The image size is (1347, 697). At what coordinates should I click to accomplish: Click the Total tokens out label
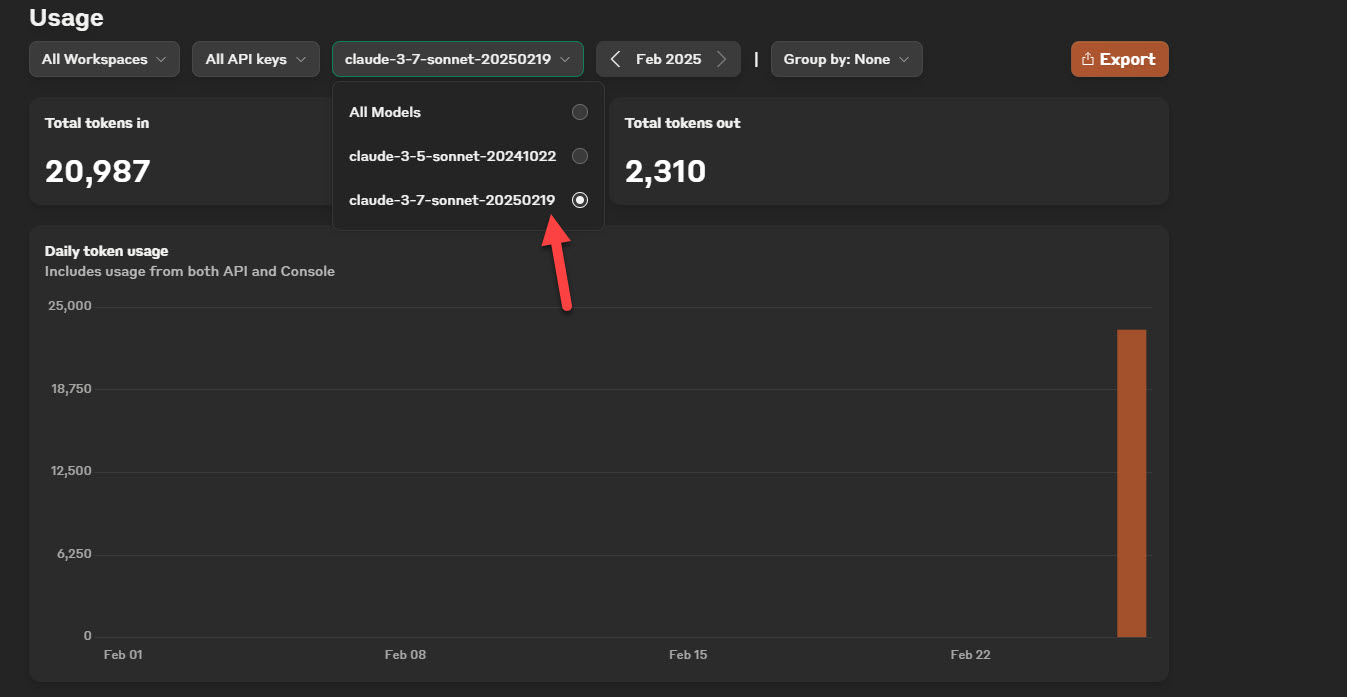683,123
